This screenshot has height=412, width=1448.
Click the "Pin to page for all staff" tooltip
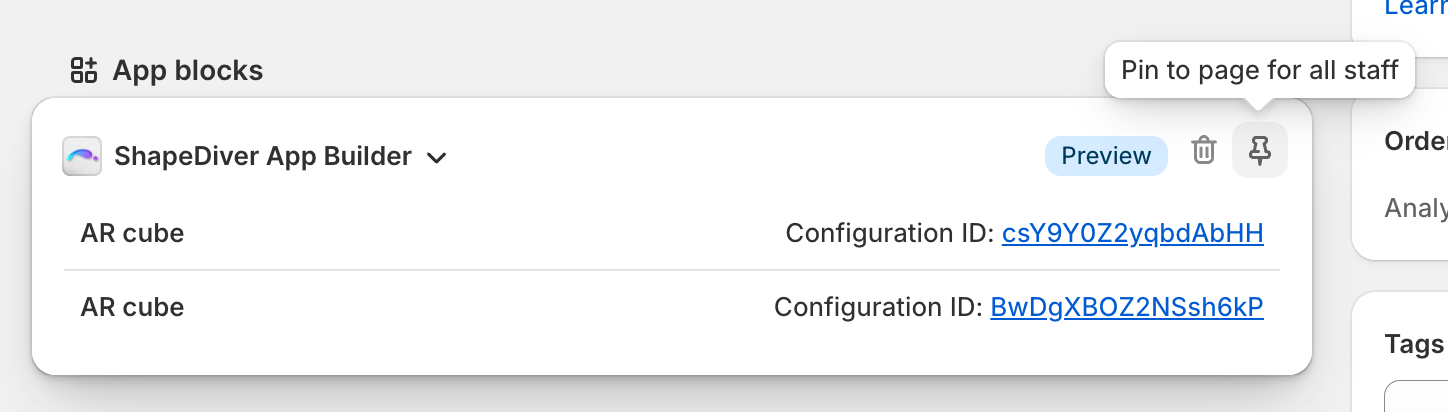pyautogui.click(x=1259, y=70)
